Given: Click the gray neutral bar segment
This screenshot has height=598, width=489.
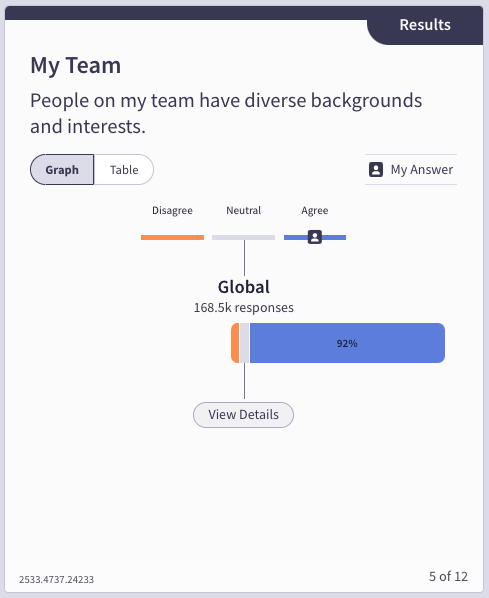Looking at the screenshot, I should (244, 343).
